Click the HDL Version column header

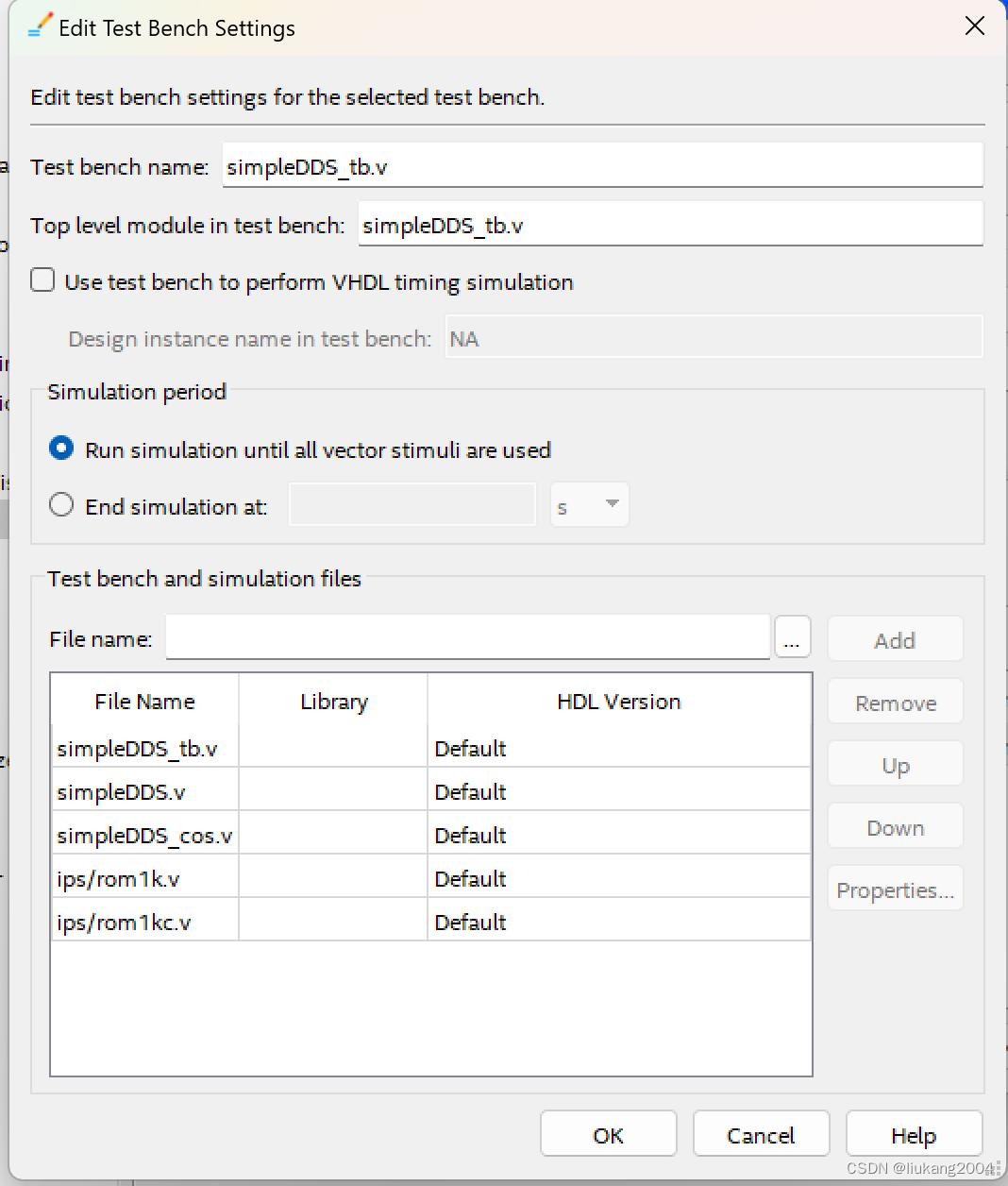619,702
